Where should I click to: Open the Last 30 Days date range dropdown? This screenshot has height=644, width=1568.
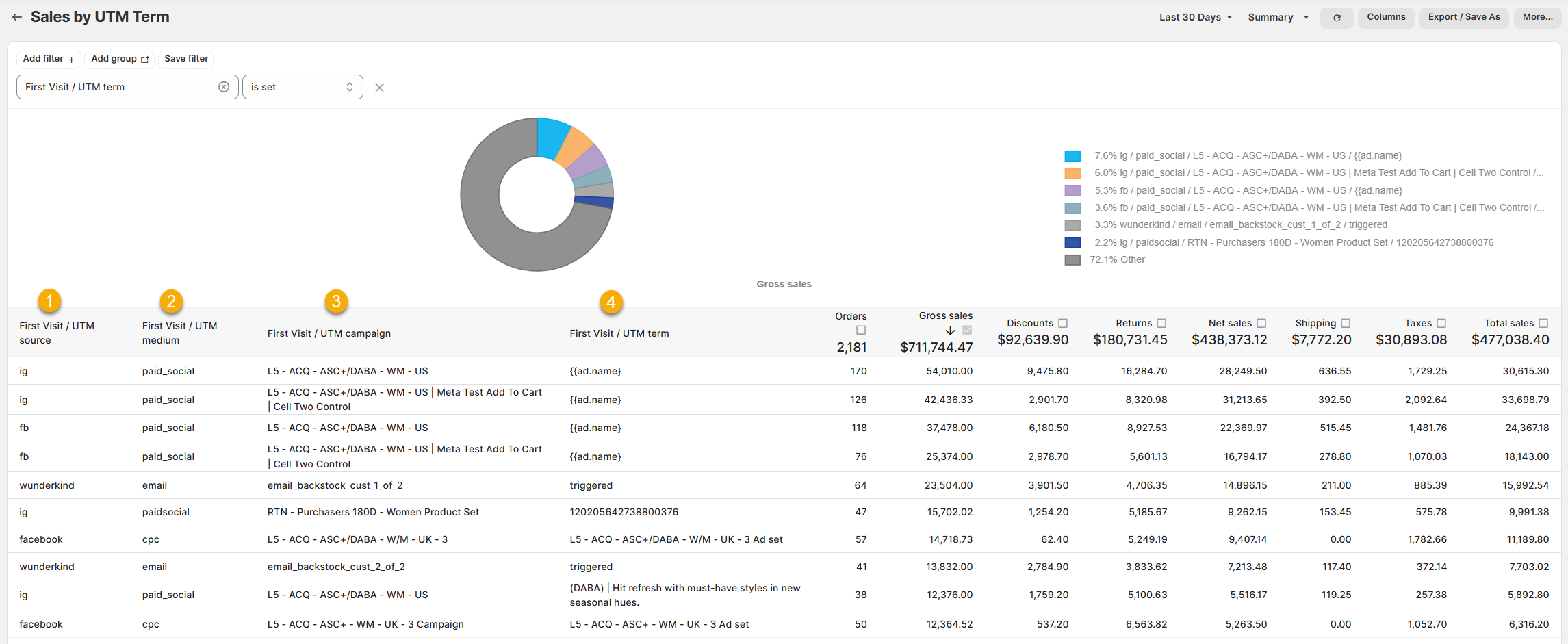1195,17
